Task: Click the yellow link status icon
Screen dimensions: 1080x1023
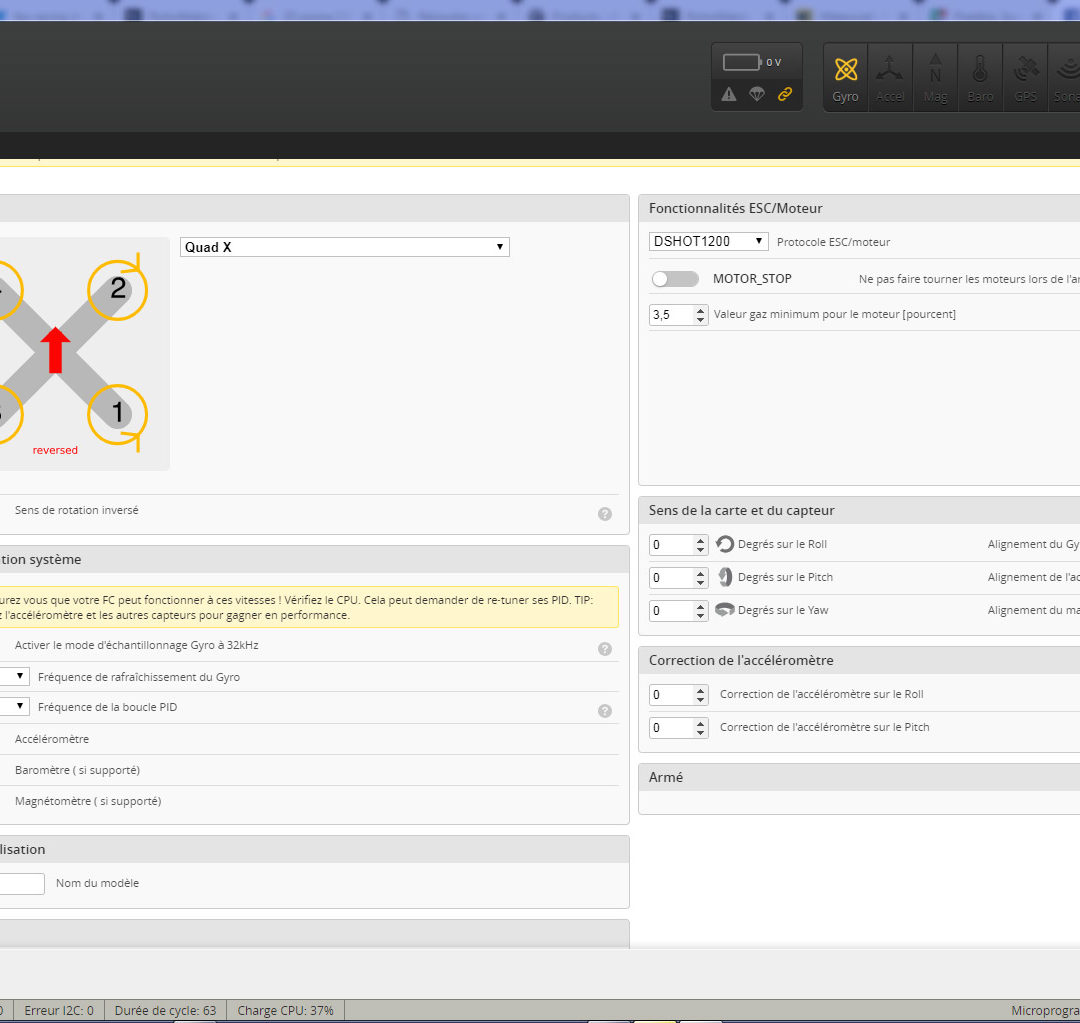Action: click(785, 94)
